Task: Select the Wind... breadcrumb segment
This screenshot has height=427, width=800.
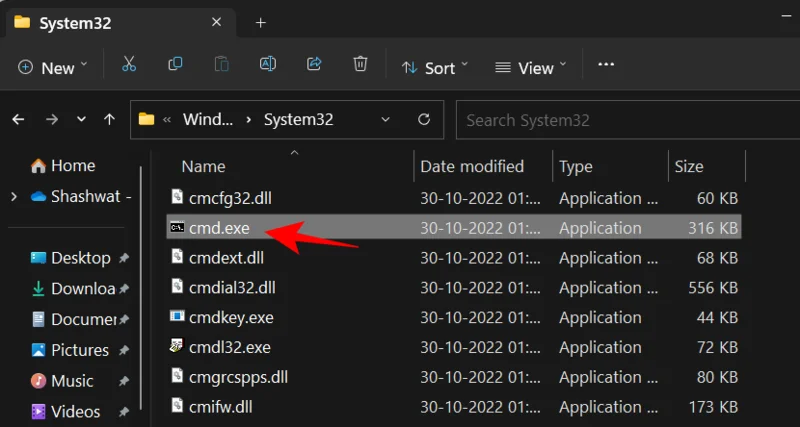Action: click(208, 120)
